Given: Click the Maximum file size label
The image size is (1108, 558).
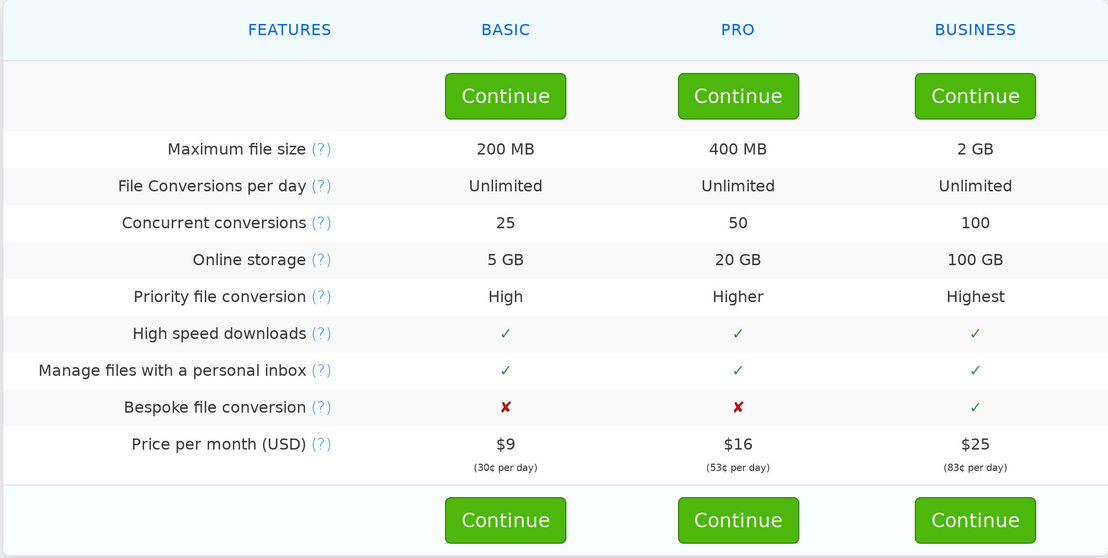Looking at the screenshot, I should [x=237, y=150].
